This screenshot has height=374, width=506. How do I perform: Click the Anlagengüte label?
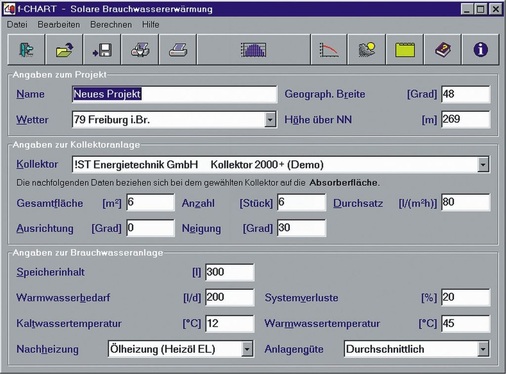coord(294,349)
